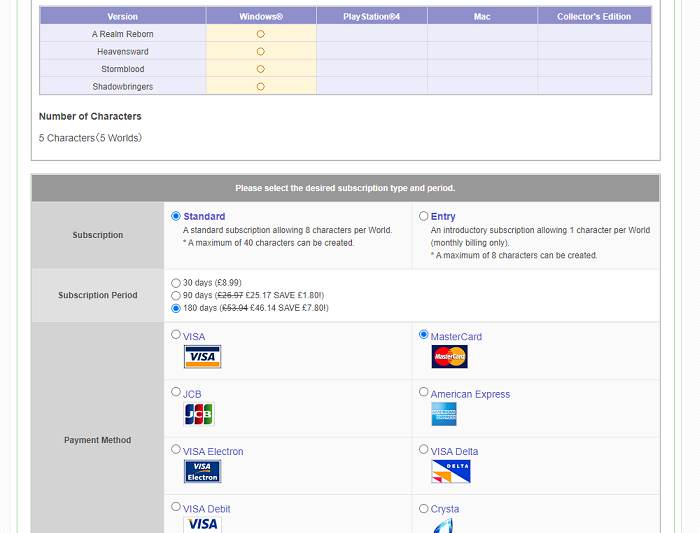Screen dimensions: 700x533
Task: Select MasterCard payment radio button
Action: pos(424,335)
